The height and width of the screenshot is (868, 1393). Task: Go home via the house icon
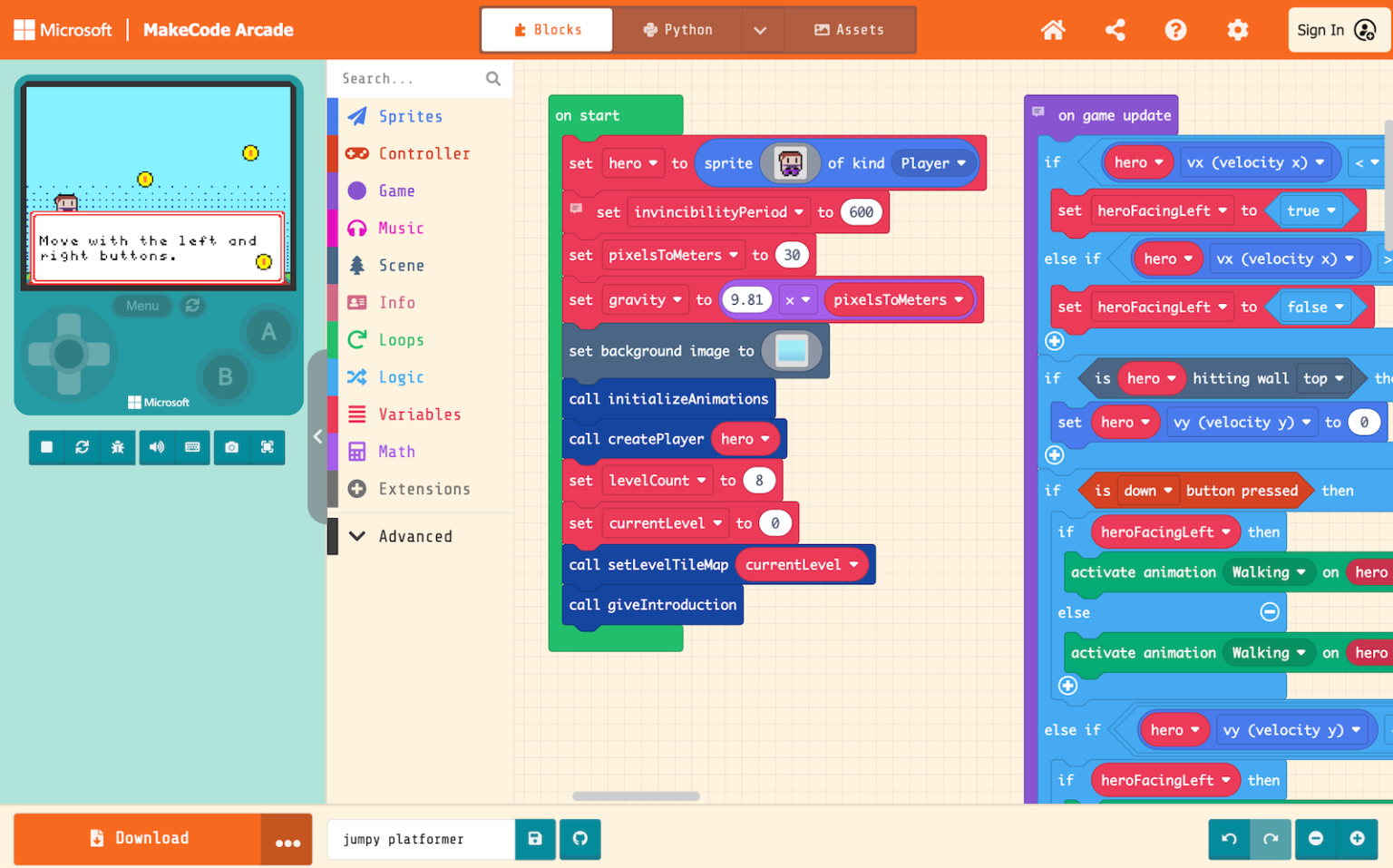tap(1052, 29)
